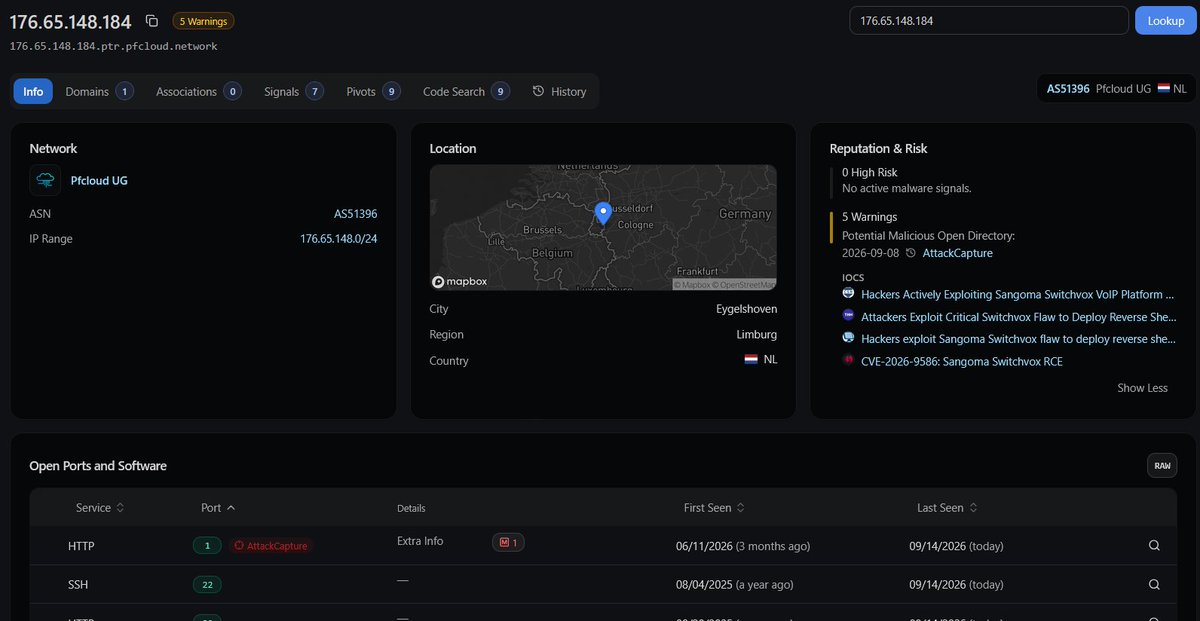Viewport: 1200px width, 621px height.
Task: Click the hostname 176.65.148.184.ptr.pfcloud.network
Action: click(113, 46)
